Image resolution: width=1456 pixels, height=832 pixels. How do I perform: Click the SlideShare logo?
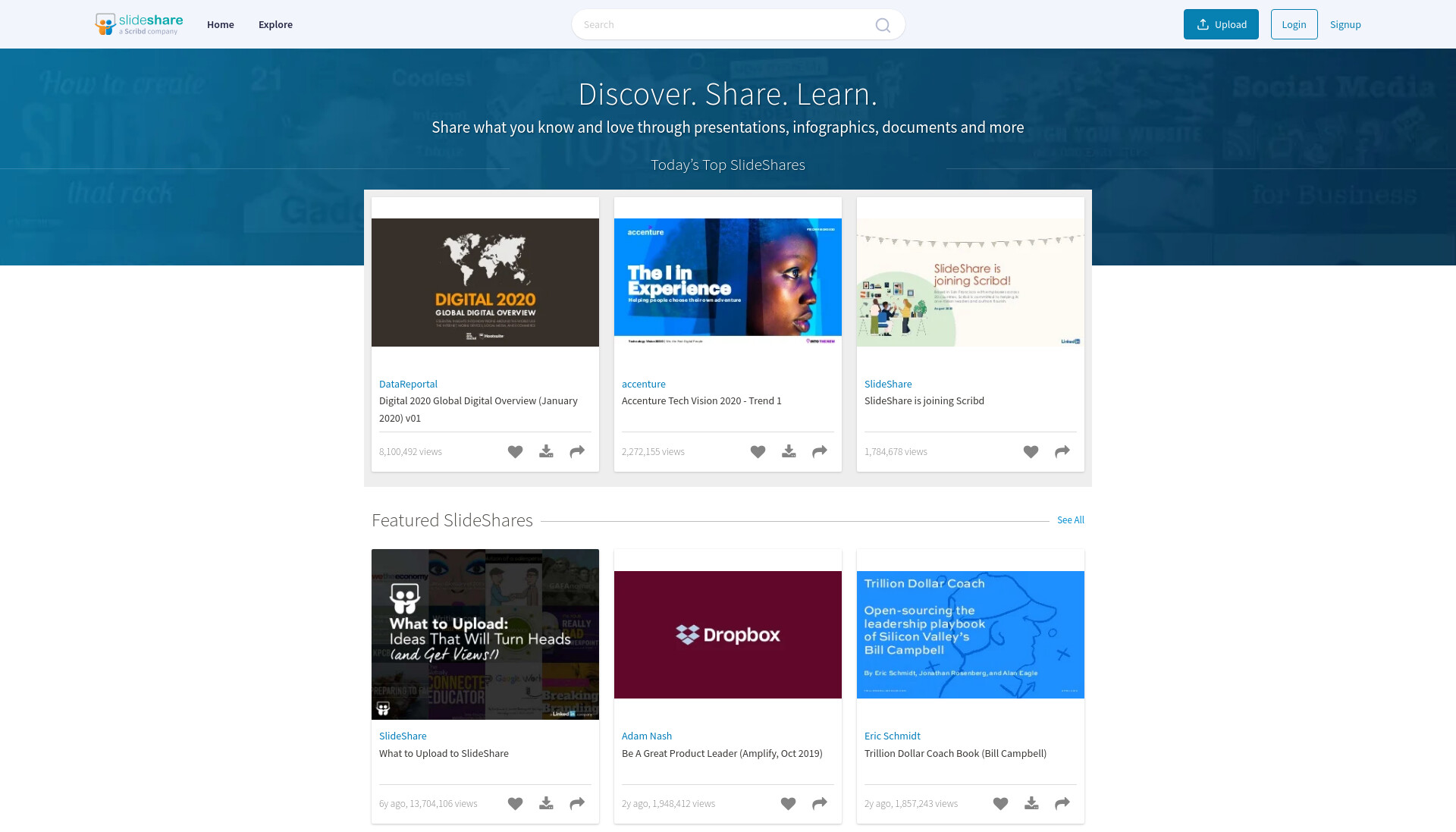click(x=139, y=24)
